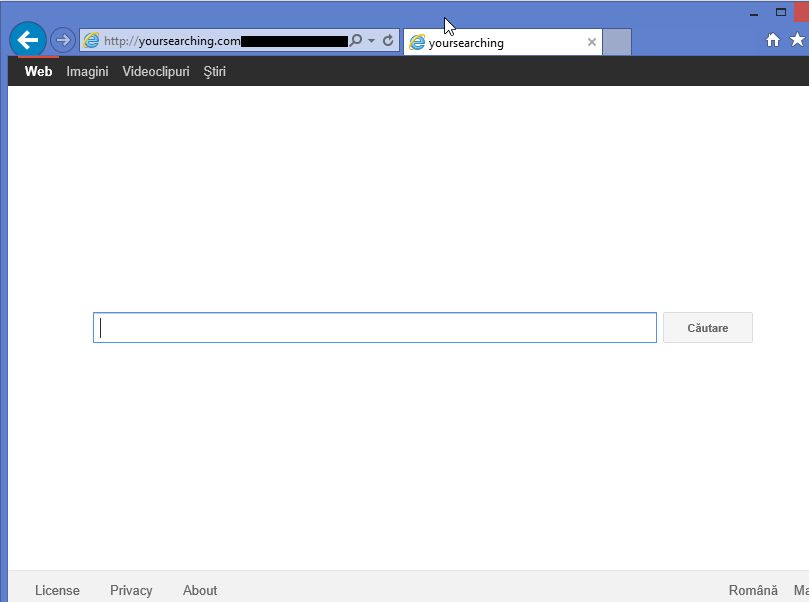The width and height of the screenshot is (809, 602).
Task: Open the Videoclipuri section
Action: pos(155,71)
